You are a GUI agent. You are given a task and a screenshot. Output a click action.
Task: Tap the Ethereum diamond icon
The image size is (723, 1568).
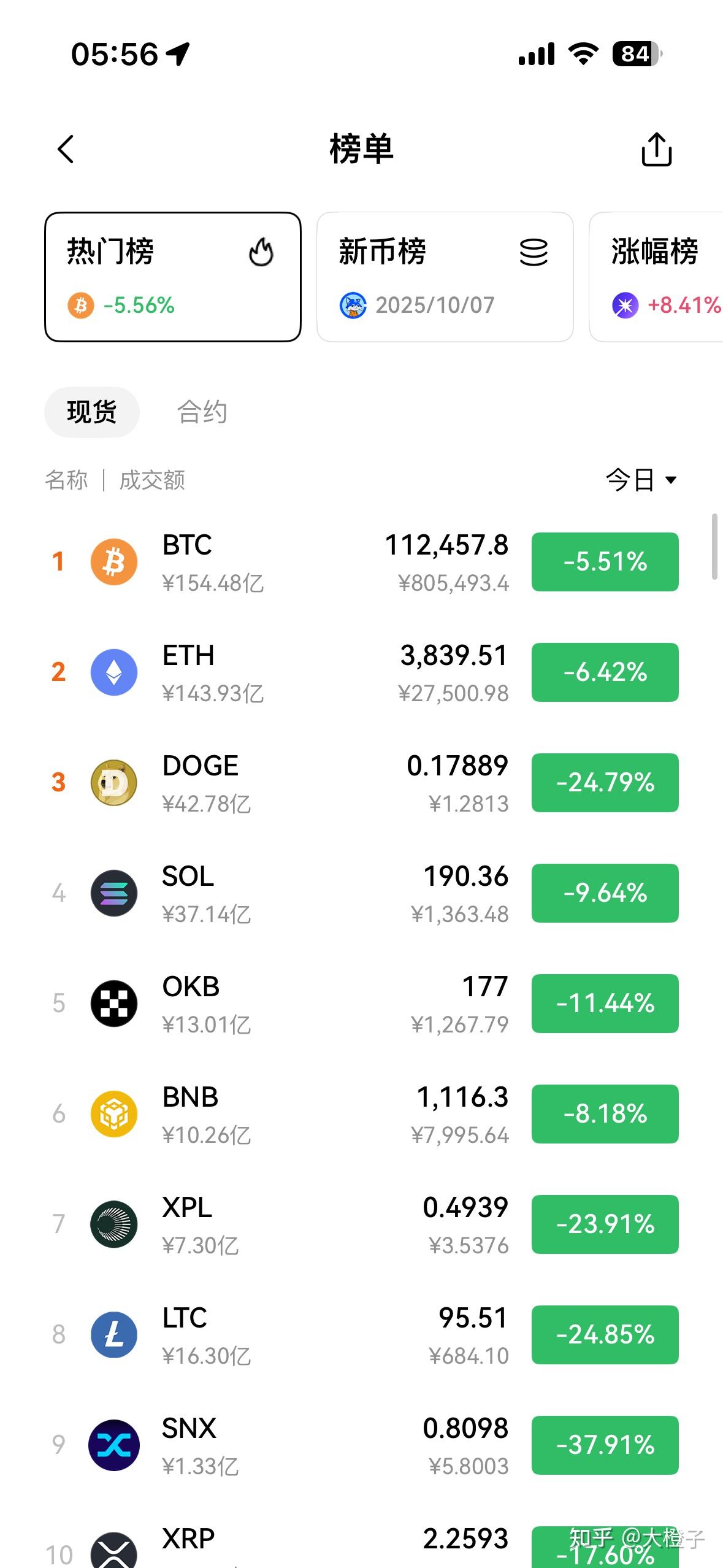pos(114,672)
